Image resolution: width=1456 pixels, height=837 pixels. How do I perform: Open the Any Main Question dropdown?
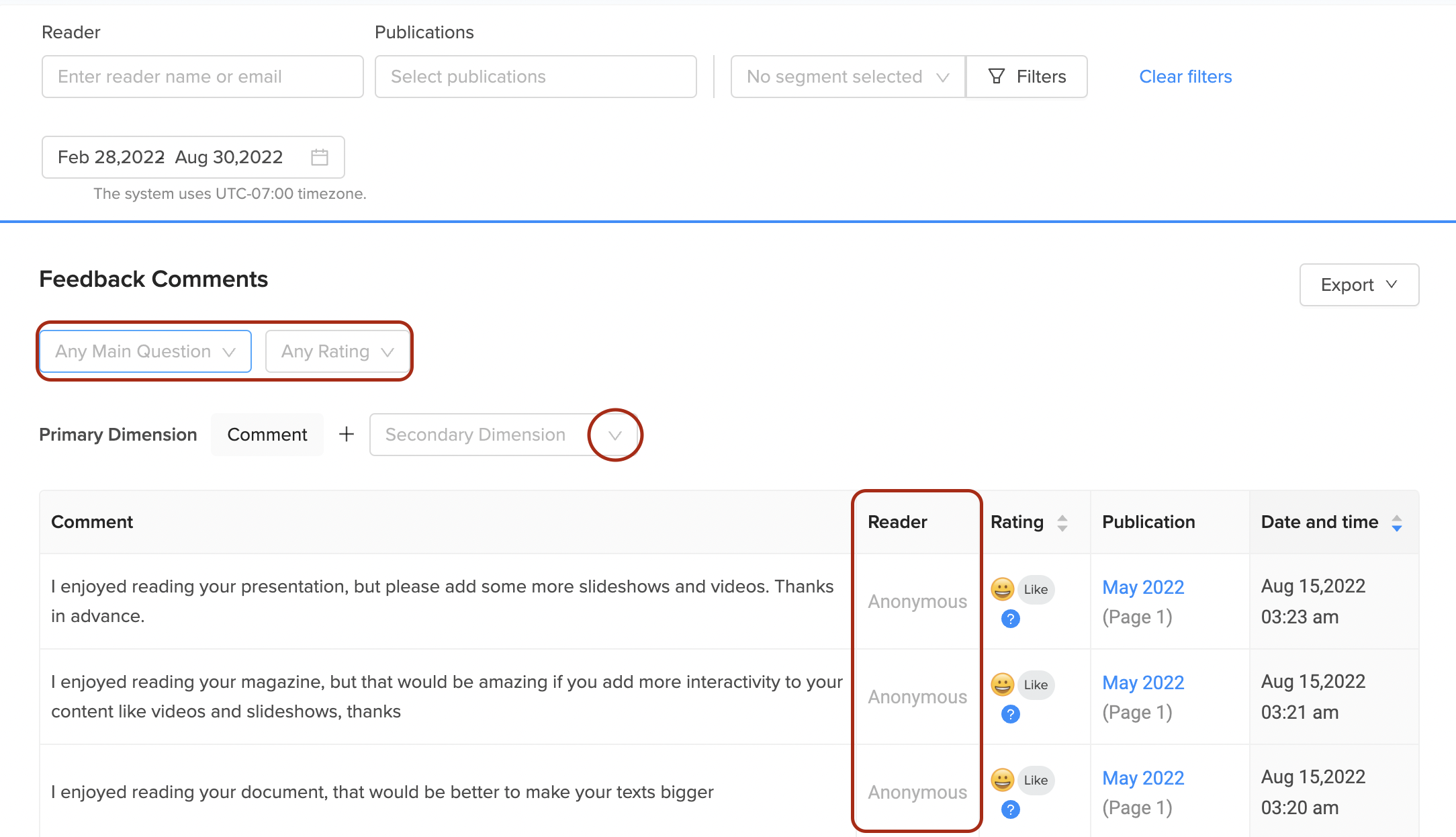[145, 351]
